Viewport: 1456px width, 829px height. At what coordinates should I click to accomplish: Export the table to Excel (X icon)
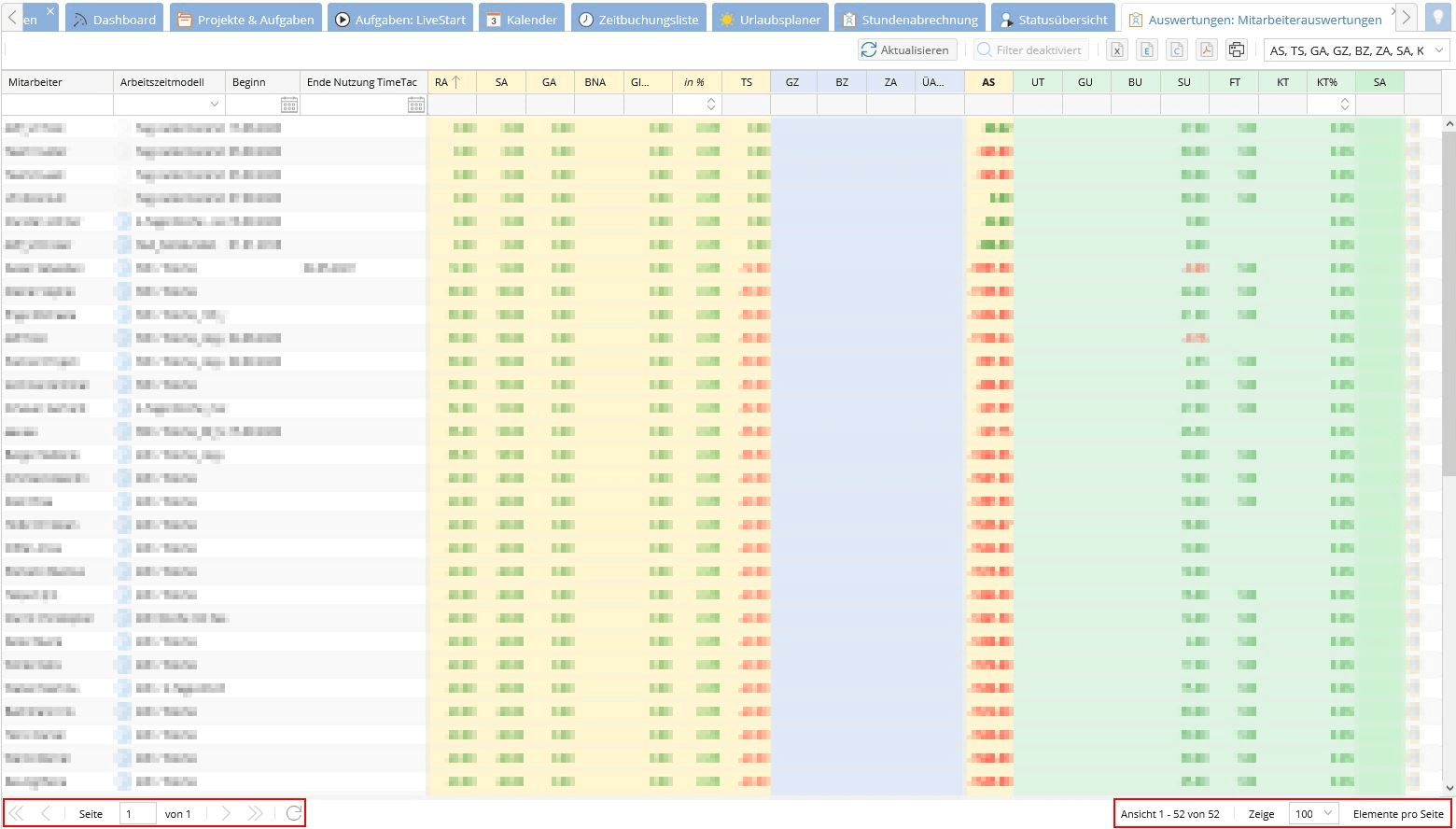pos(1117,50)
